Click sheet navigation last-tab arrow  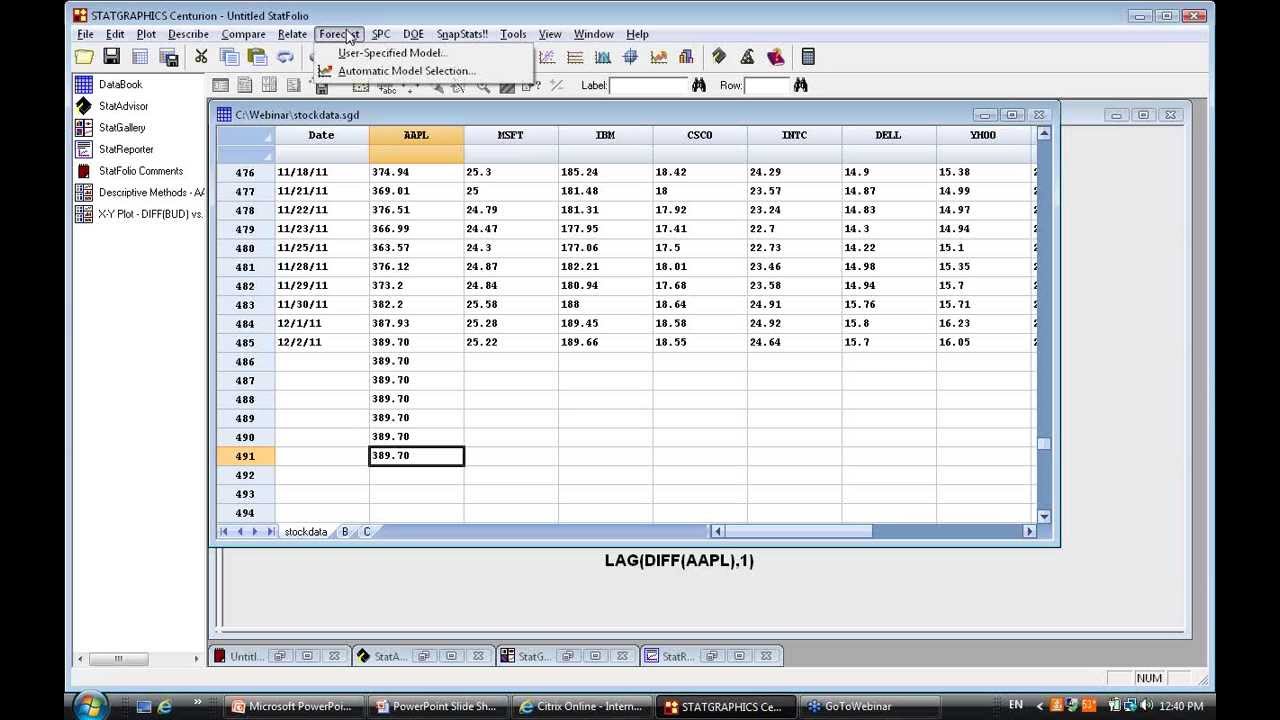(x=270, y=532)
